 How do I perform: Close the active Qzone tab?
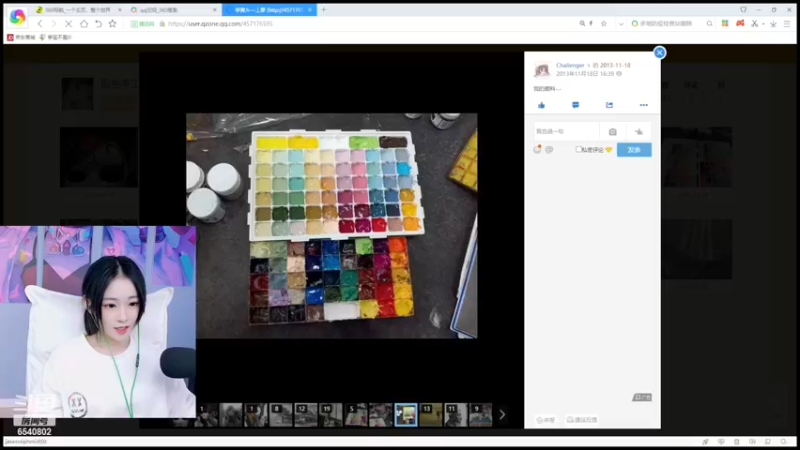click(310, 10)
